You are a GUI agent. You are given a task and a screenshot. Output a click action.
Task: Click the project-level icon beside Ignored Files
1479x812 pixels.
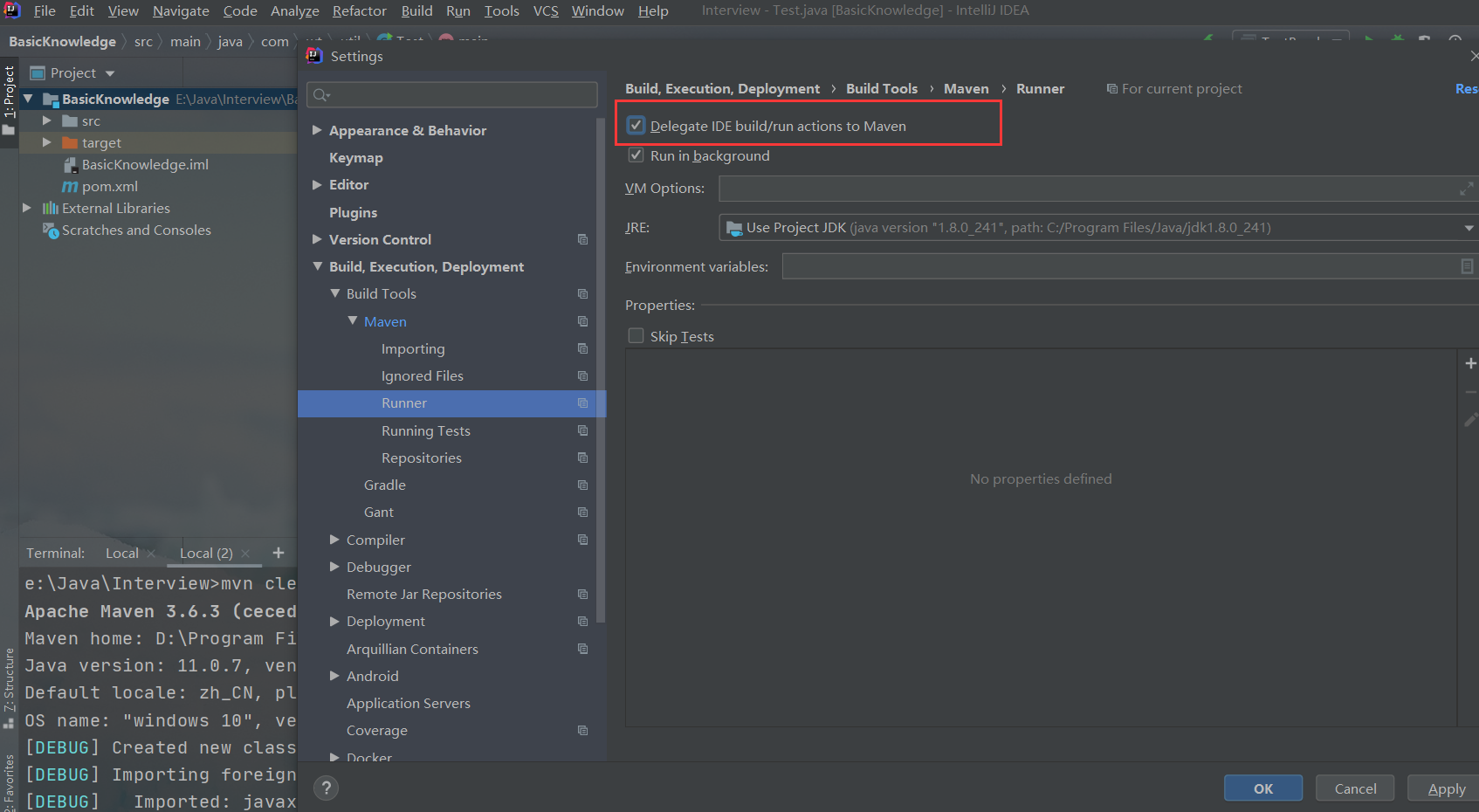[582, 375]
